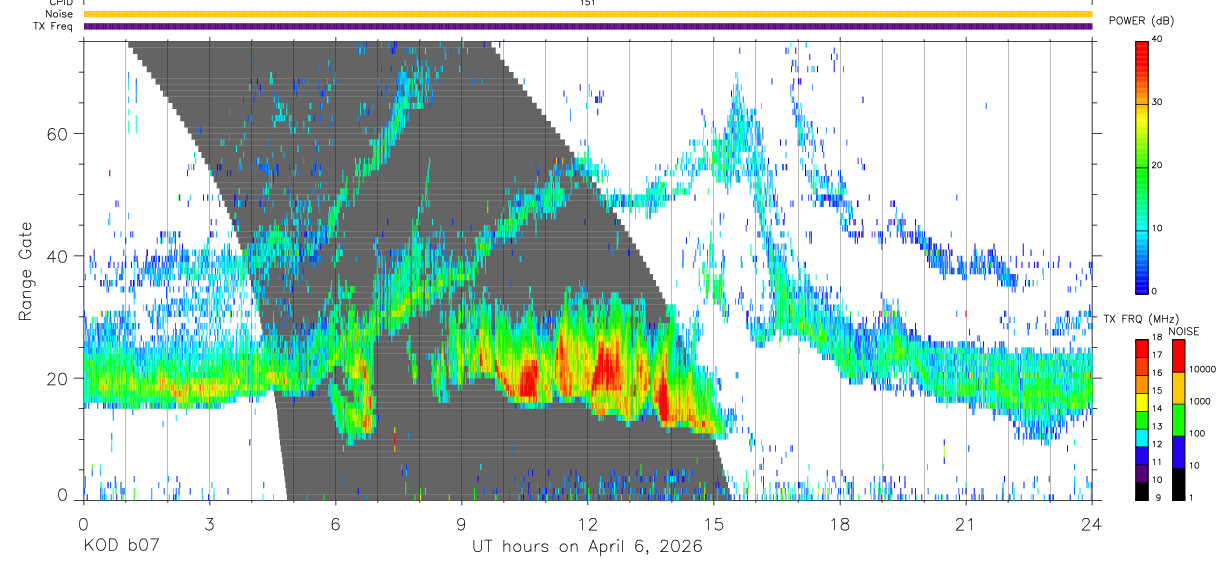Click the TX FRQ (MHz) legend title
This screenshot has height=567, width=1228.
[1141, 319]
